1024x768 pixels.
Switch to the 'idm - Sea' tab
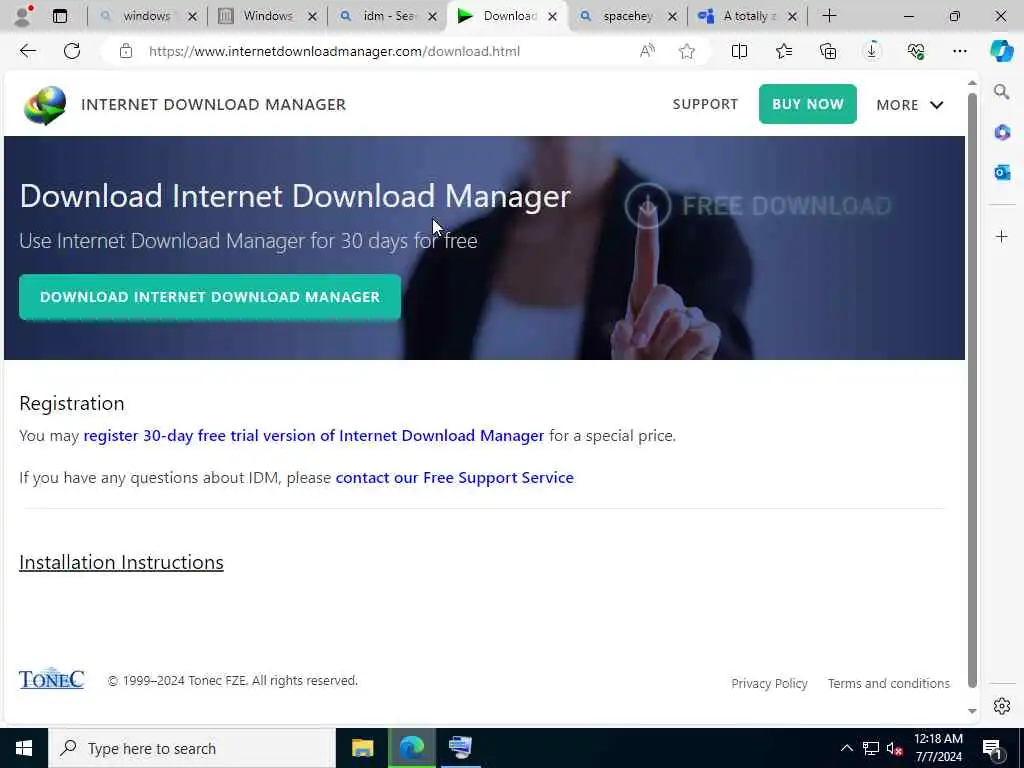click(388, 16)
